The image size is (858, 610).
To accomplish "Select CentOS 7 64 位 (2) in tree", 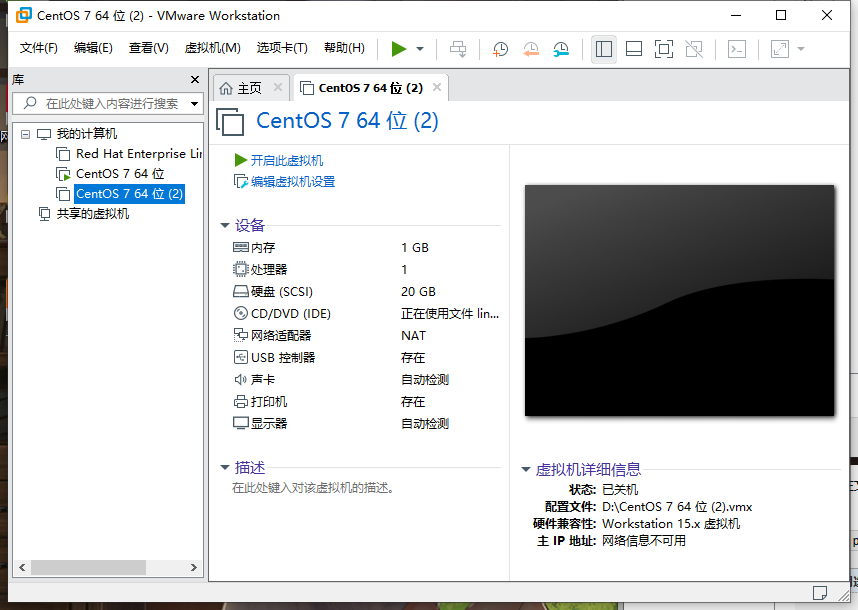I will [x=129, y=194].
